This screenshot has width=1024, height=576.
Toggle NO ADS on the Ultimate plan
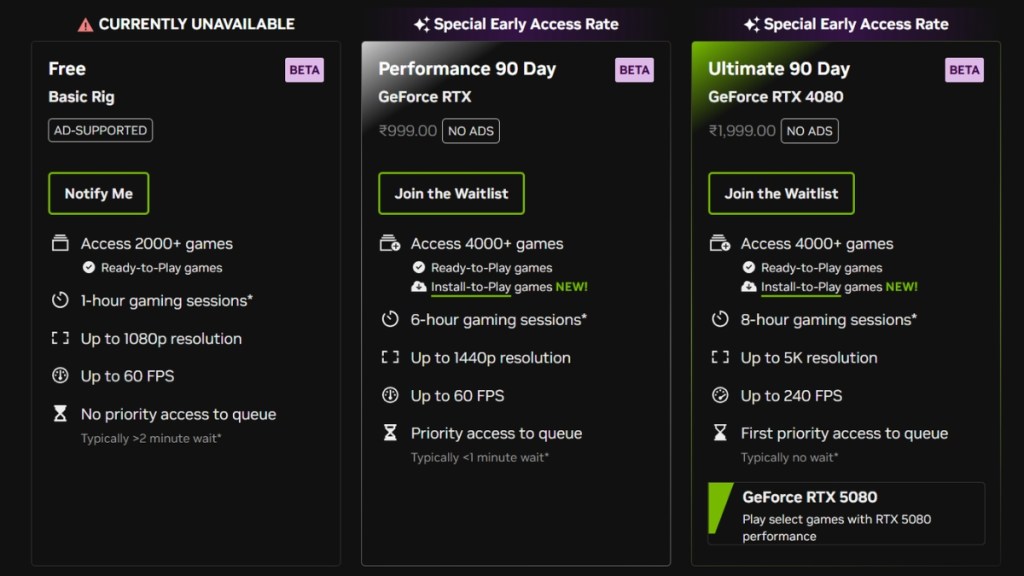809,130
